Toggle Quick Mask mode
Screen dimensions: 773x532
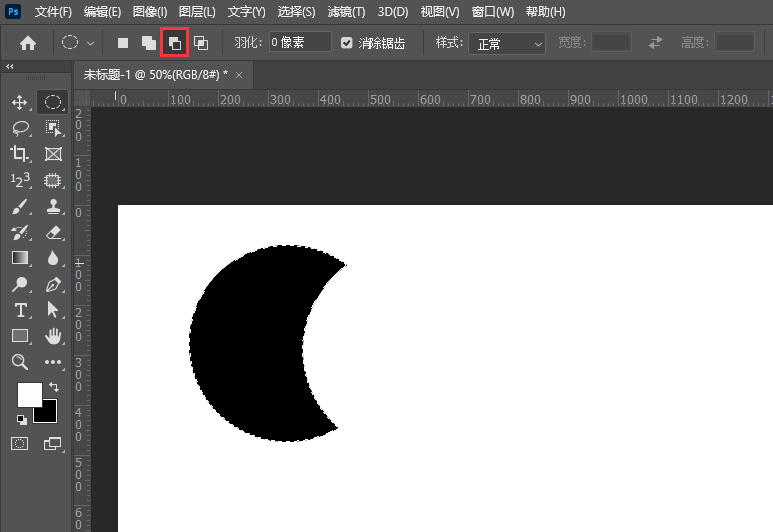19,443
